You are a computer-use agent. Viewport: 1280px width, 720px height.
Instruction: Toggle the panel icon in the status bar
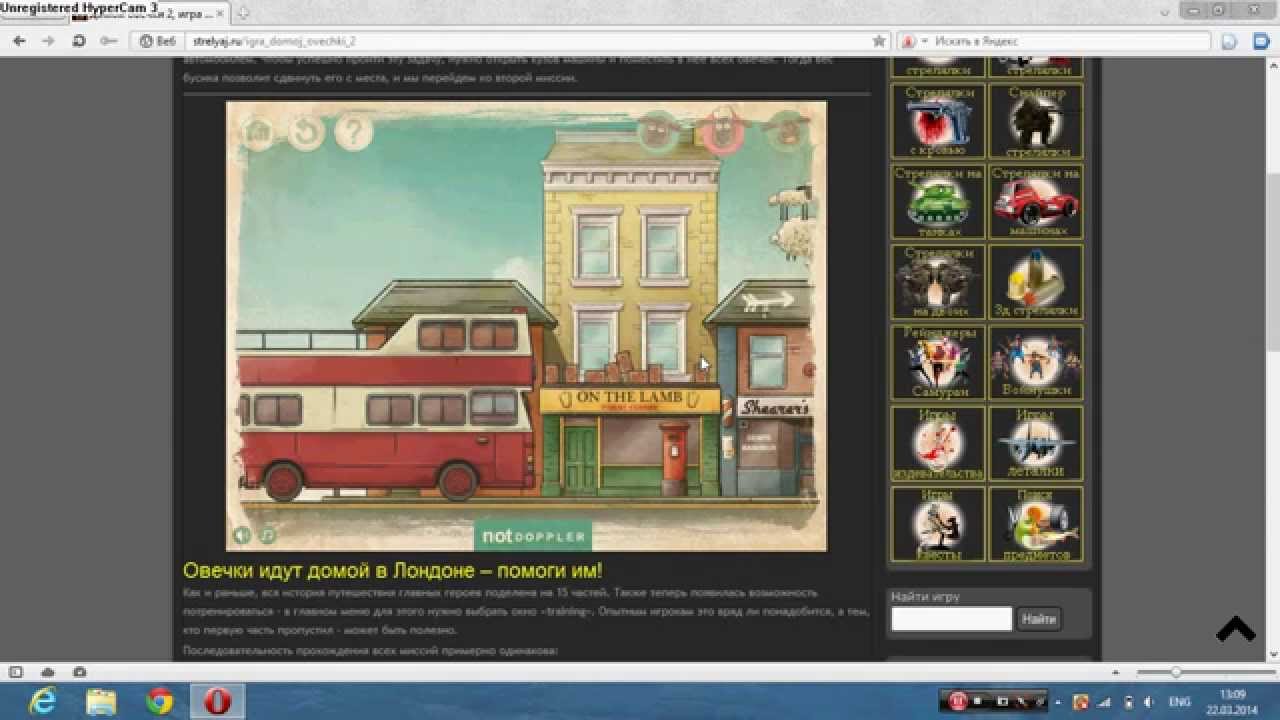[16, 672]
